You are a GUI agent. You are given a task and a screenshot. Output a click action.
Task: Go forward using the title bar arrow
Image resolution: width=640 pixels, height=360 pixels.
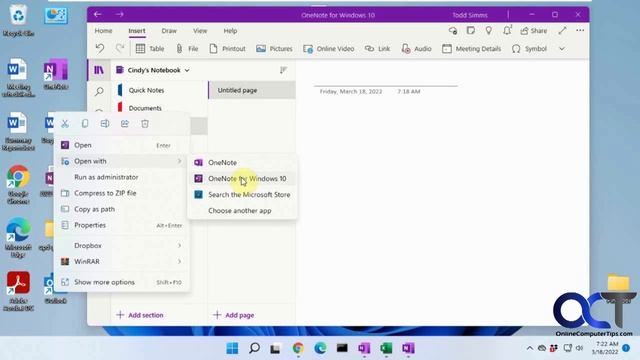pos(119,15)
